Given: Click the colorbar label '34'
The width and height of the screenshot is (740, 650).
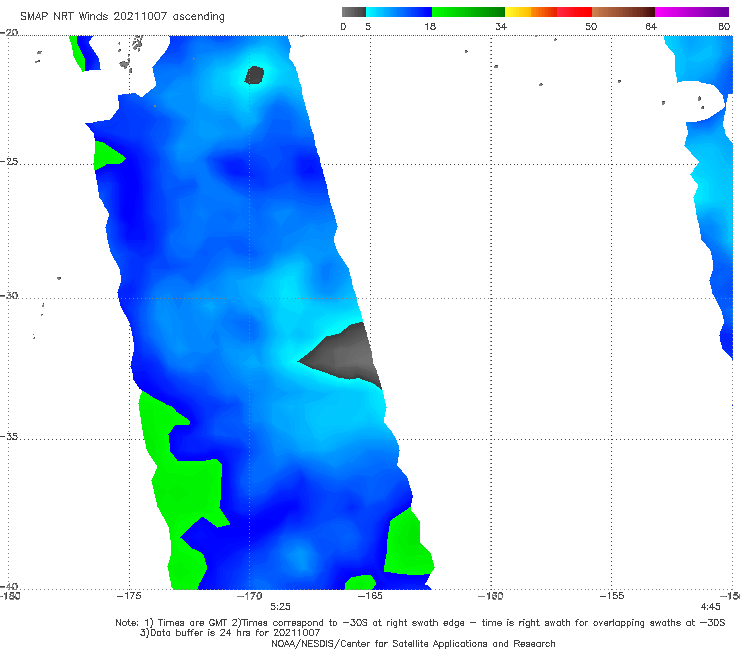Looking at the screenshot, I should (501, 26).
